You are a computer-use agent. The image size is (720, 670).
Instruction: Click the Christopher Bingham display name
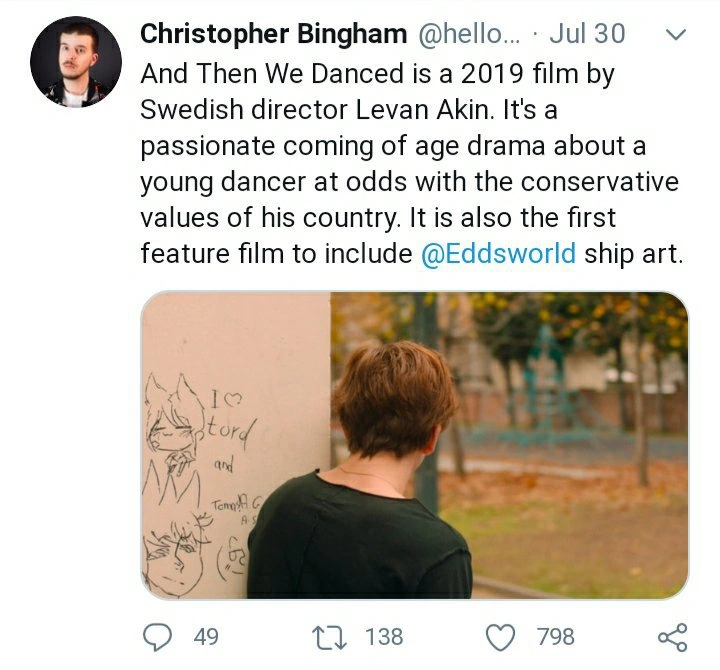tap(272, 33)
